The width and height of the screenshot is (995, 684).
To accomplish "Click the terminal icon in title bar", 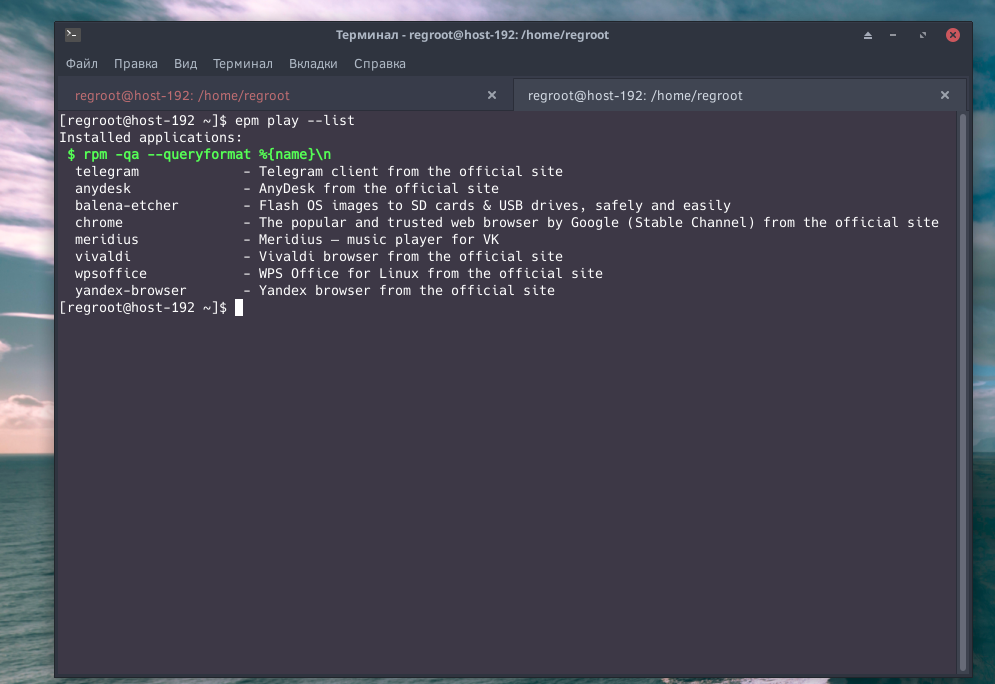I will (72, 34).
